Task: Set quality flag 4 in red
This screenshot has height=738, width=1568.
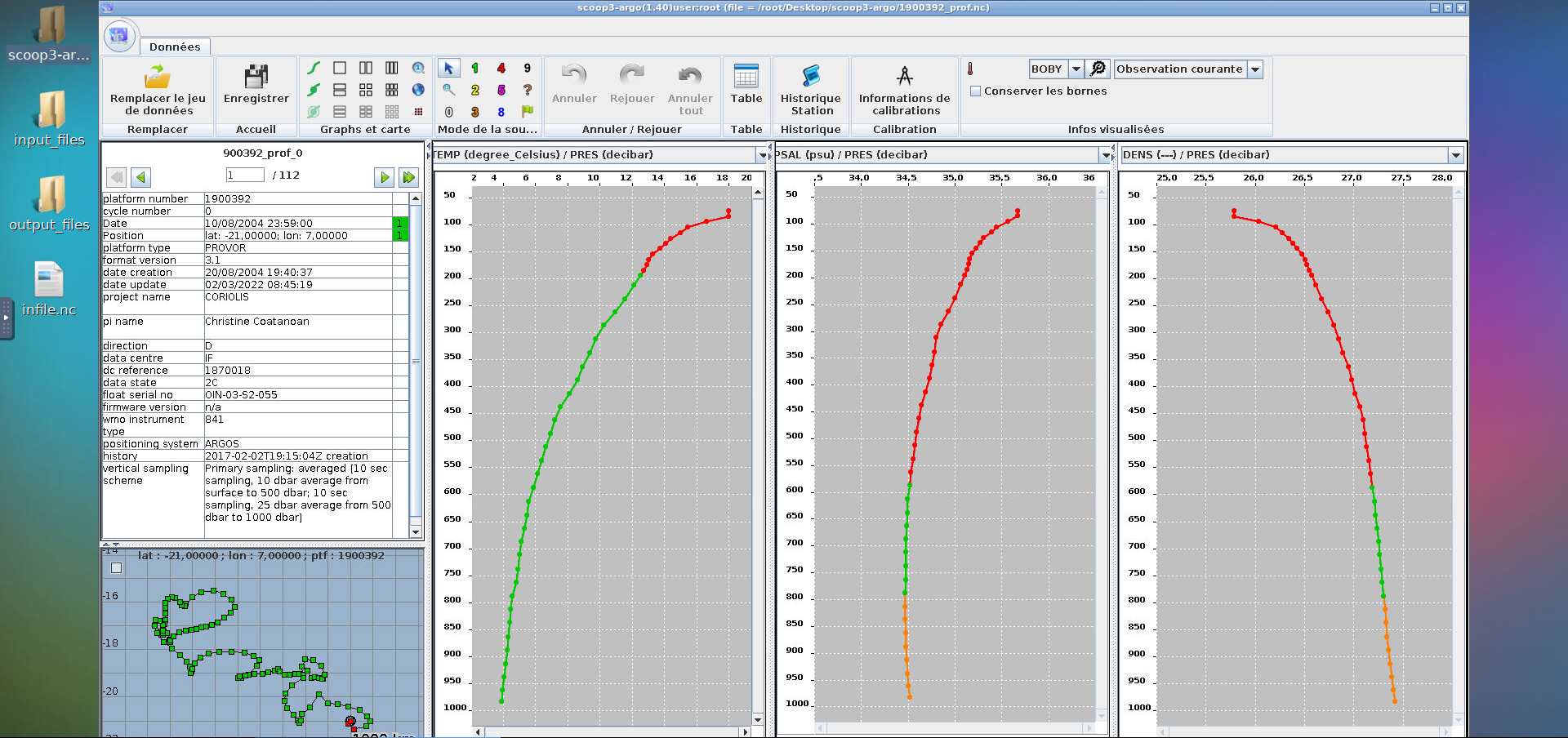Action: click(501, 69)
